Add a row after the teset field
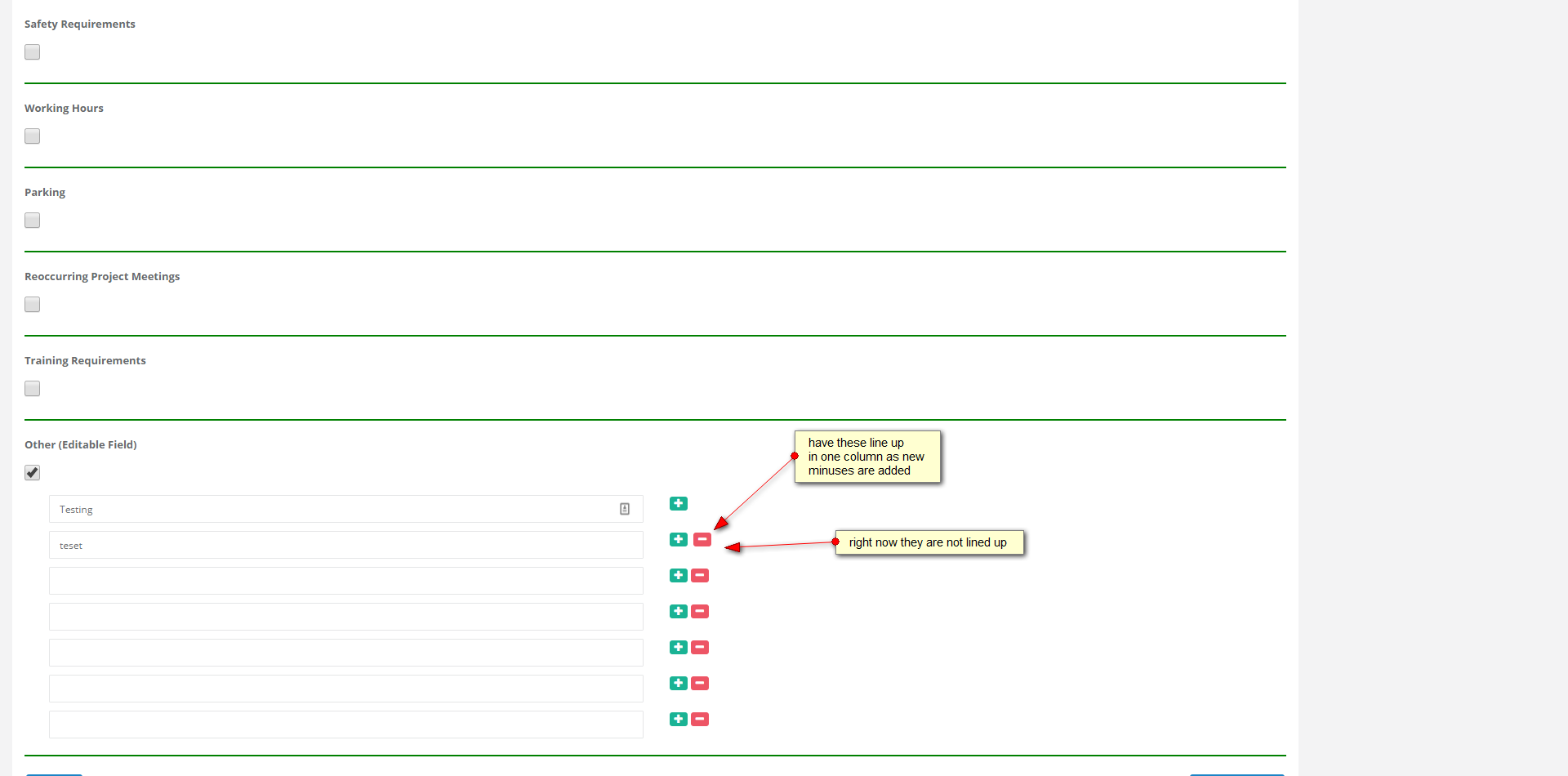This screenshot has width=1568, height=776. [x=679, y=539]
